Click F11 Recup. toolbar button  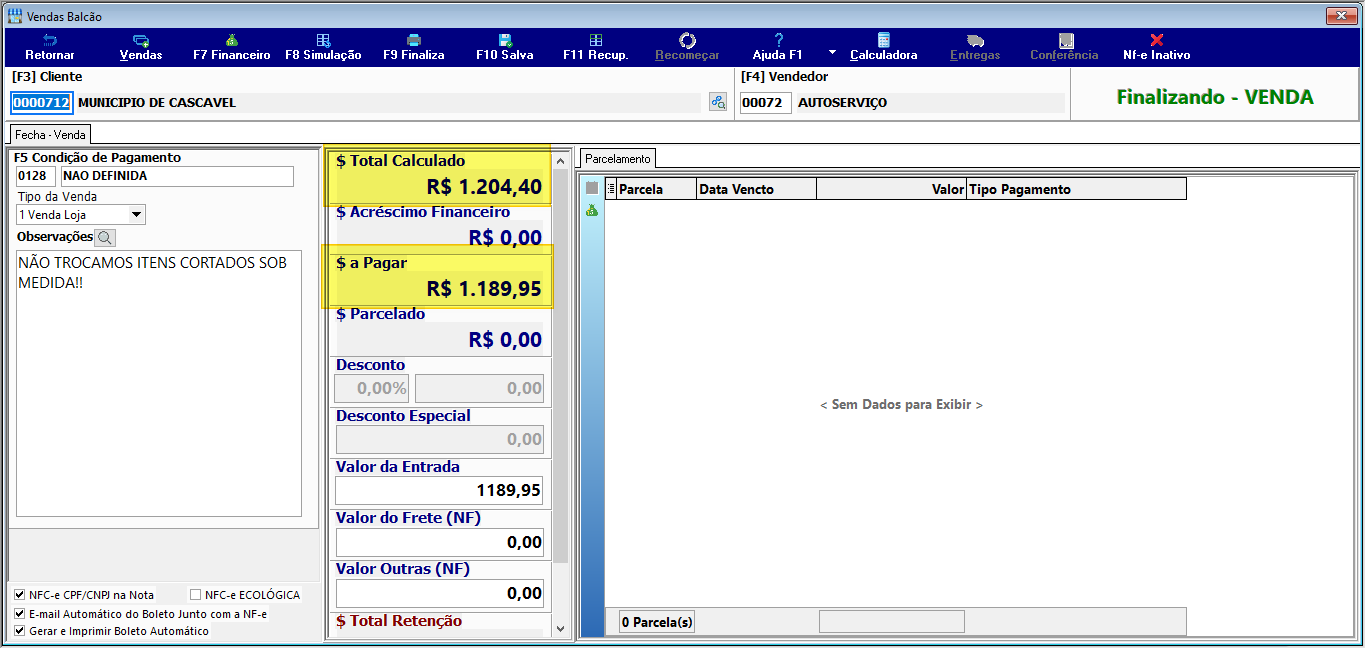[x=596, y=47]
